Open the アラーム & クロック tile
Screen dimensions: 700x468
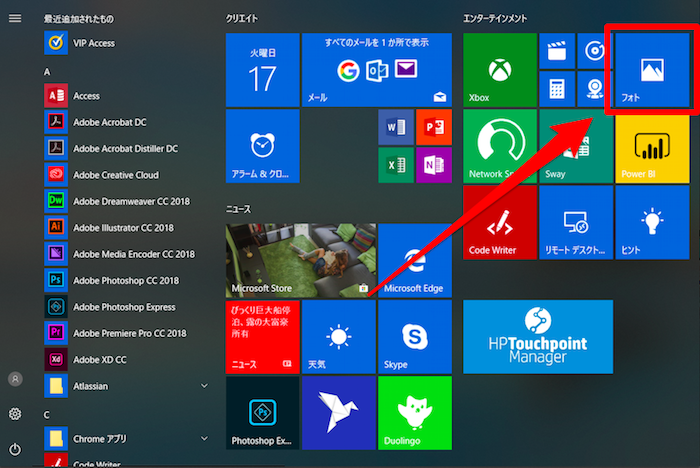(x=262, y=146)
